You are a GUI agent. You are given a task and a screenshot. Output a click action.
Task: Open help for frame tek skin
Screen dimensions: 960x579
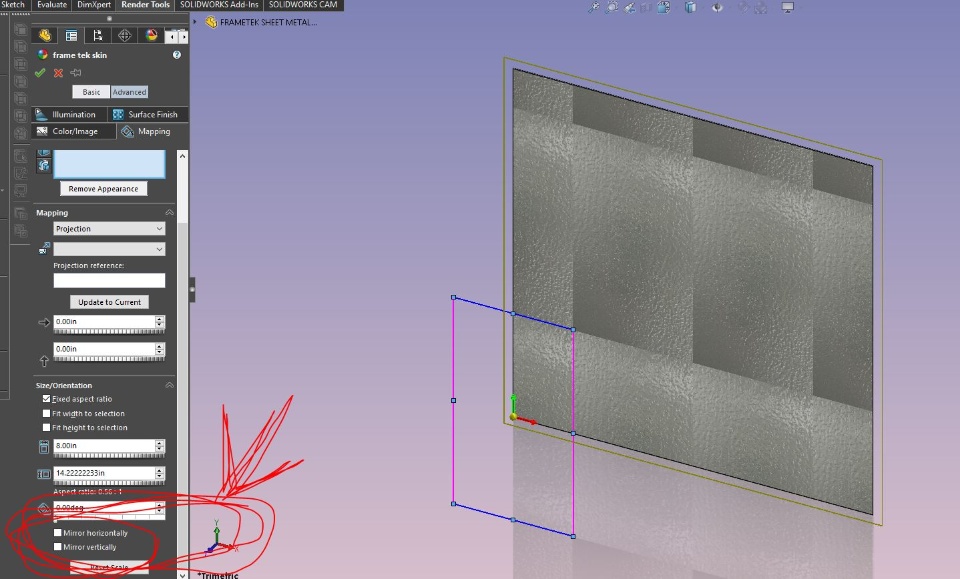pos(176,55)
